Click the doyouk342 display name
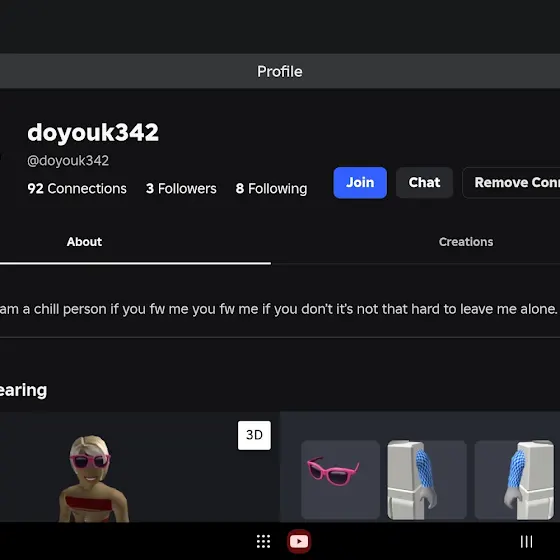Screen dimensions: 560x560 pos(93,132)
